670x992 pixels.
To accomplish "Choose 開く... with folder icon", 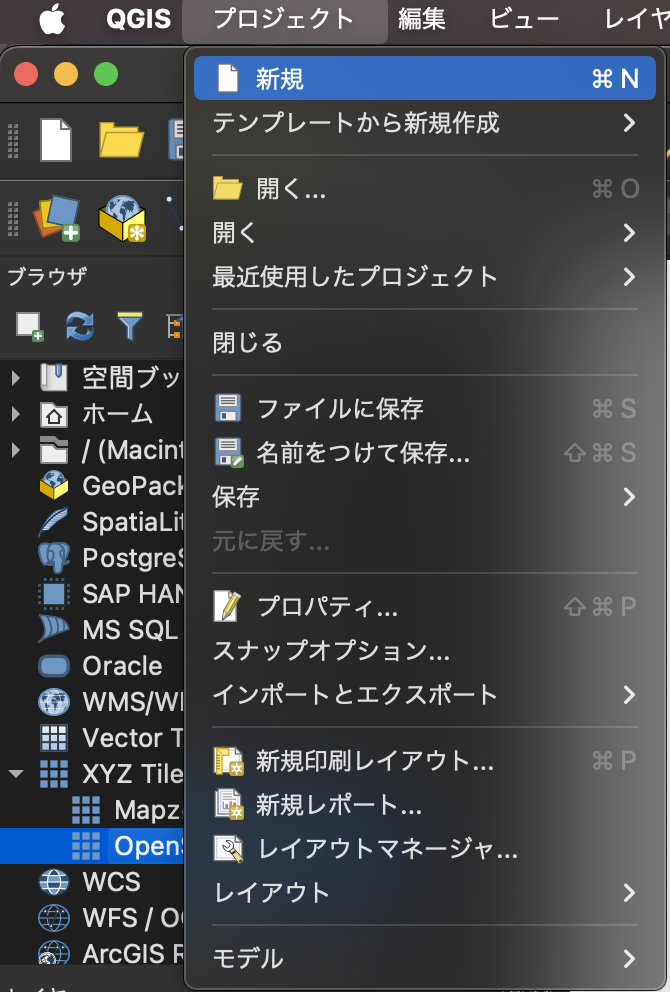I will pos(425,189).
